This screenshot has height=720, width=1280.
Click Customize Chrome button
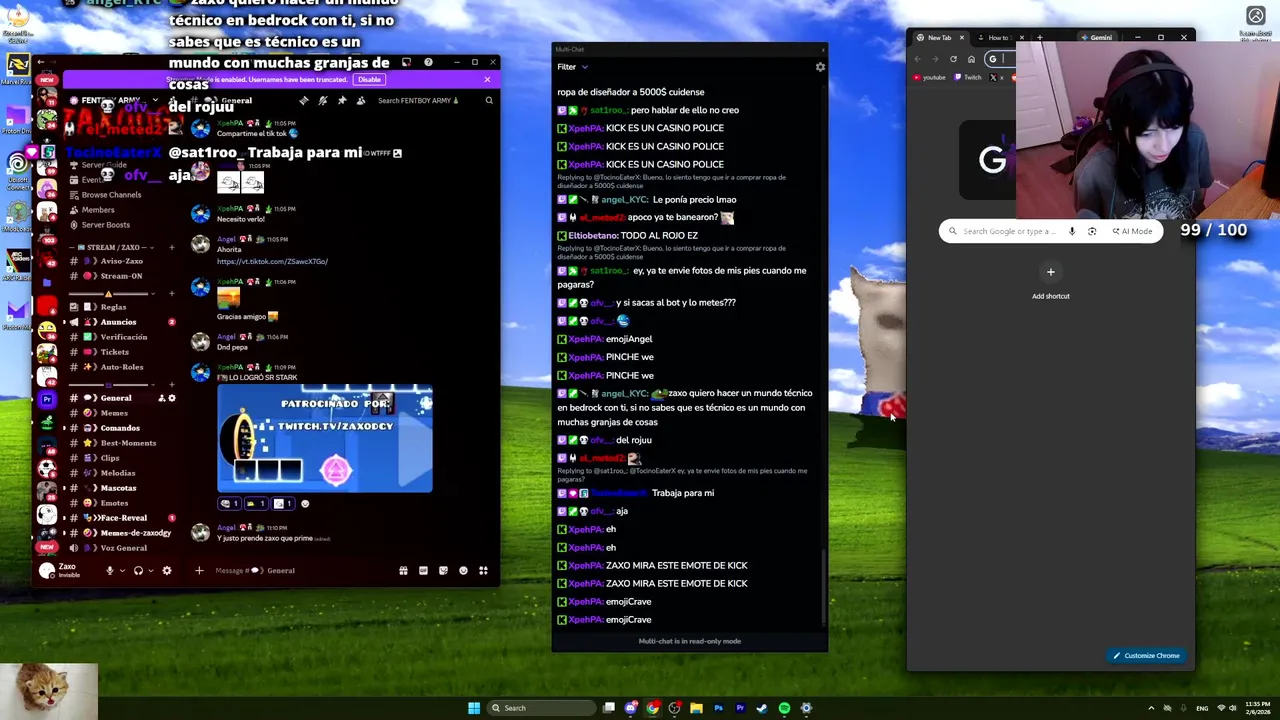(1146, 656)
